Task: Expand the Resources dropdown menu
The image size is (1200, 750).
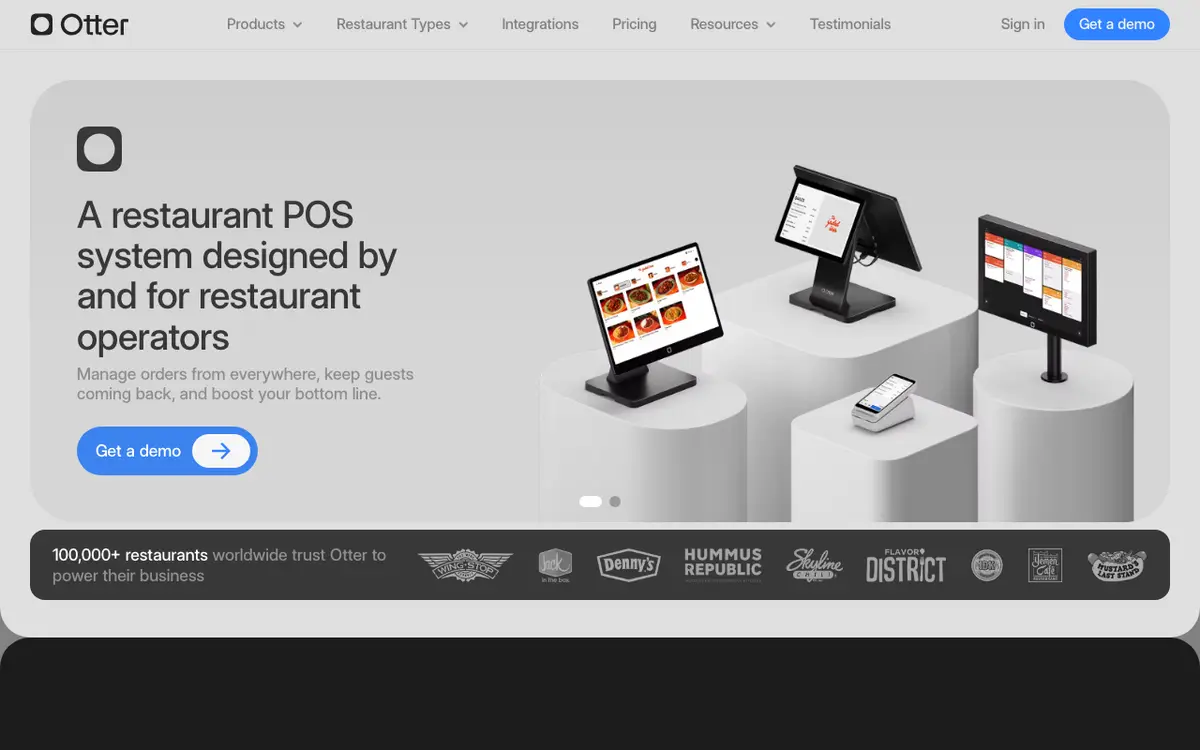Action: tap(733, 24)
